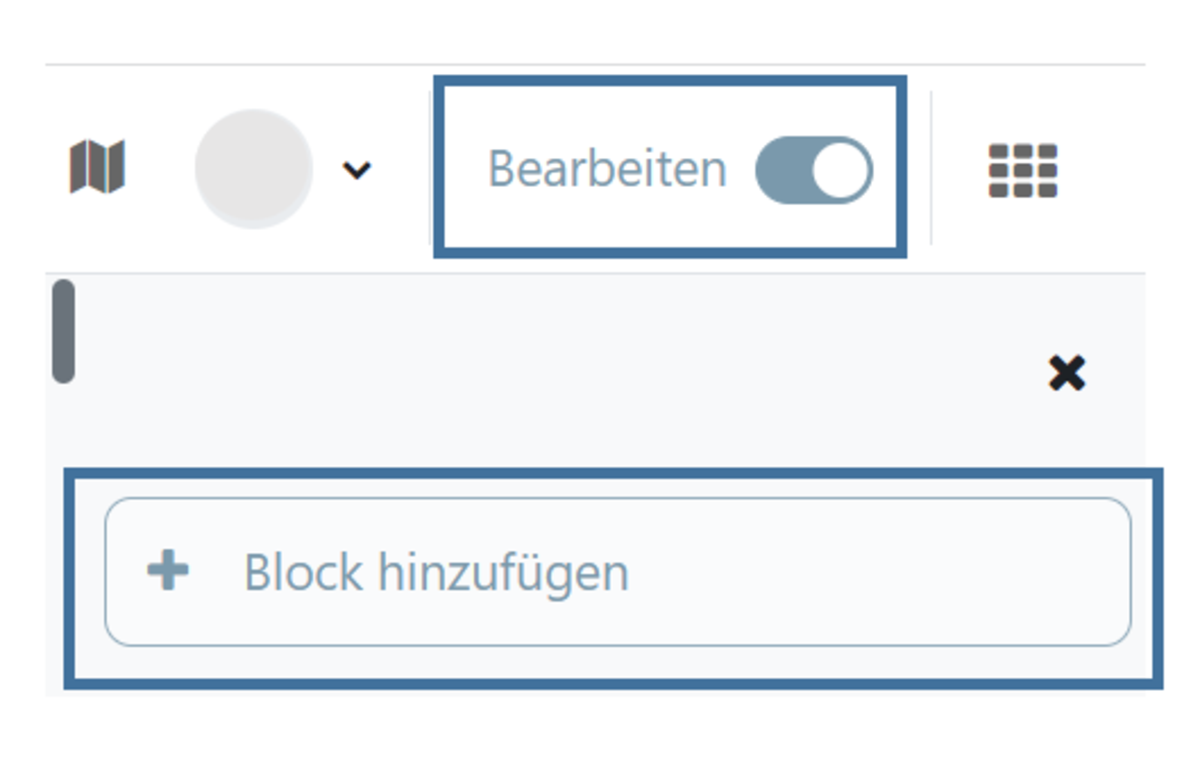Image resolution: width=1200 pixels, height=758 pixels.
Task: Click the Bearbeiten label text
Action: pyautogui.click(x=606, y=169)
